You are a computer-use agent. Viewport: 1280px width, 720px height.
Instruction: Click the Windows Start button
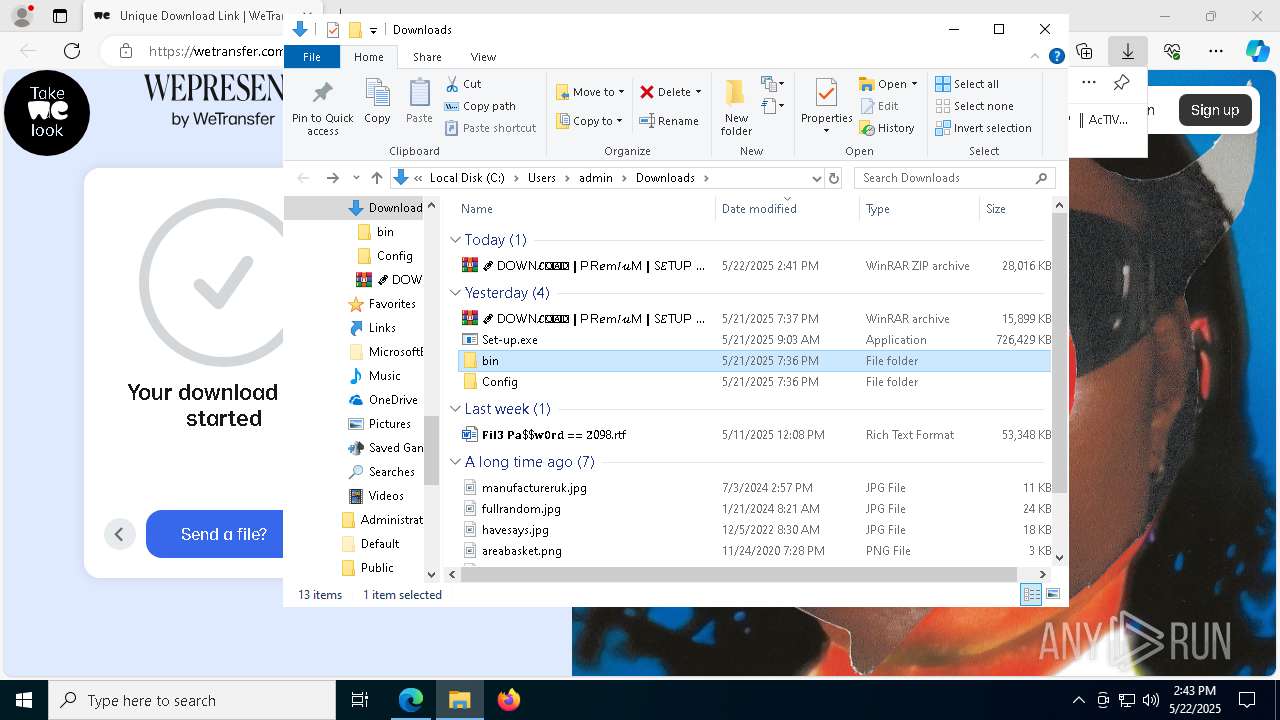(x=24, y=700)
